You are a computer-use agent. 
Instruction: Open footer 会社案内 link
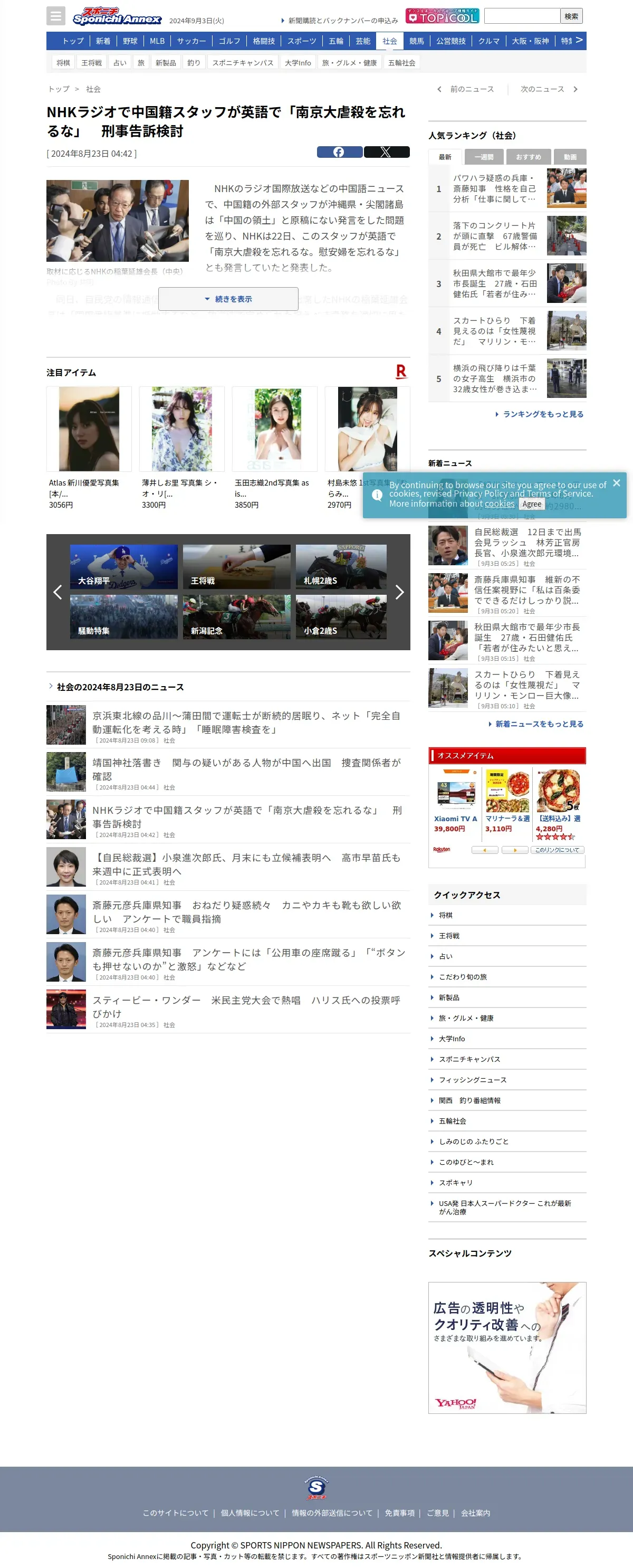point(475,1513)
